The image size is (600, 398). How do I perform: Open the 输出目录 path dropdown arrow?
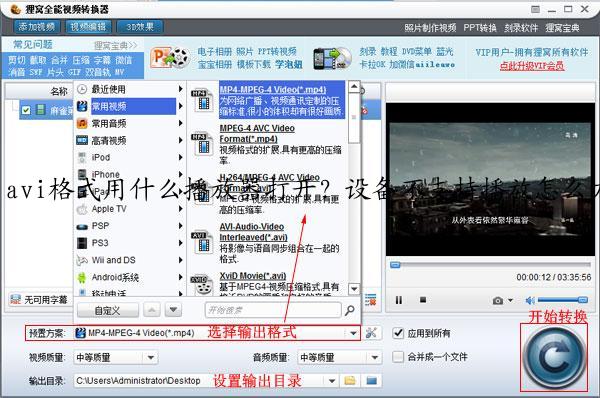(332, 381)
